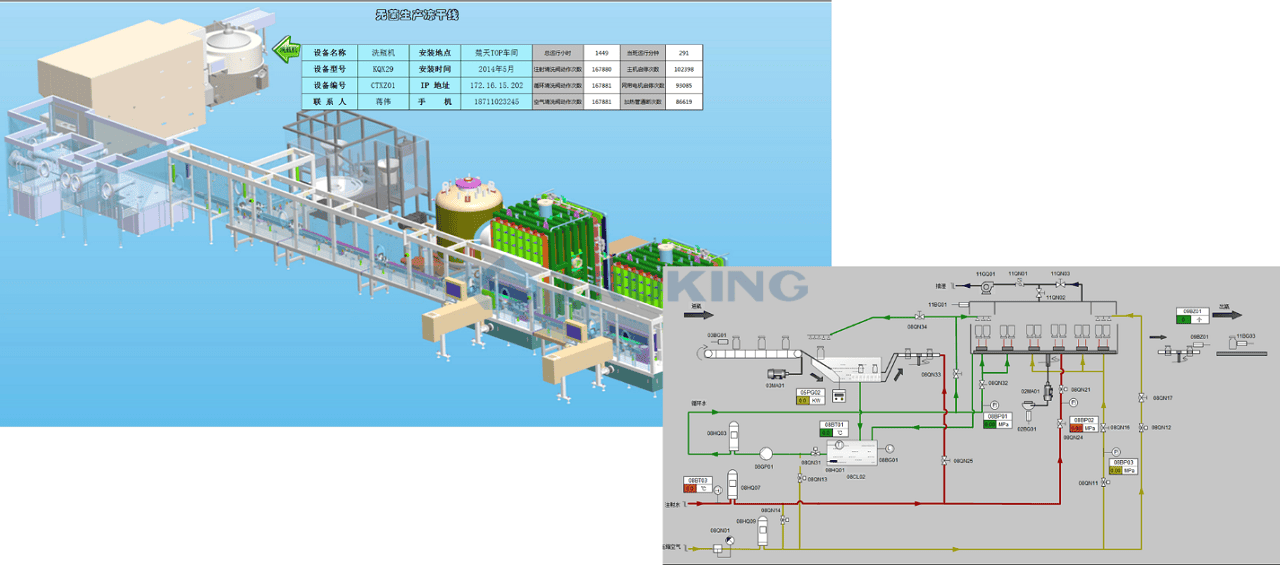This screenshot has height=565, width=1280.
Task: Toggle valve 08QN25 on red pipeline
Action: tap(944, 460)
